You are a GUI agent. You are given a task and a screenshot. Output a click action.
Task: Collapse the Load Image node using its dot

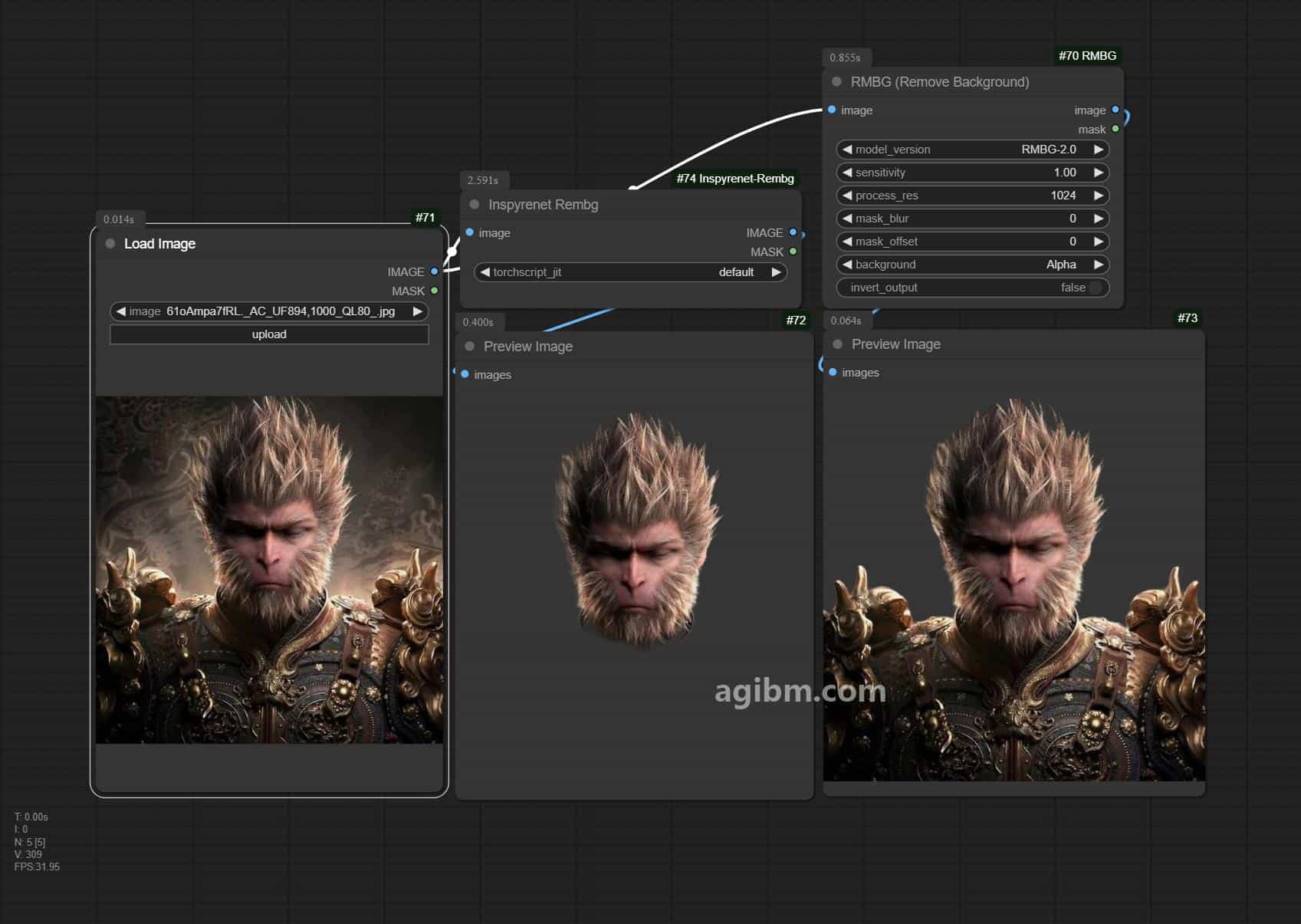pyautogui.click(x=110, y=244)
